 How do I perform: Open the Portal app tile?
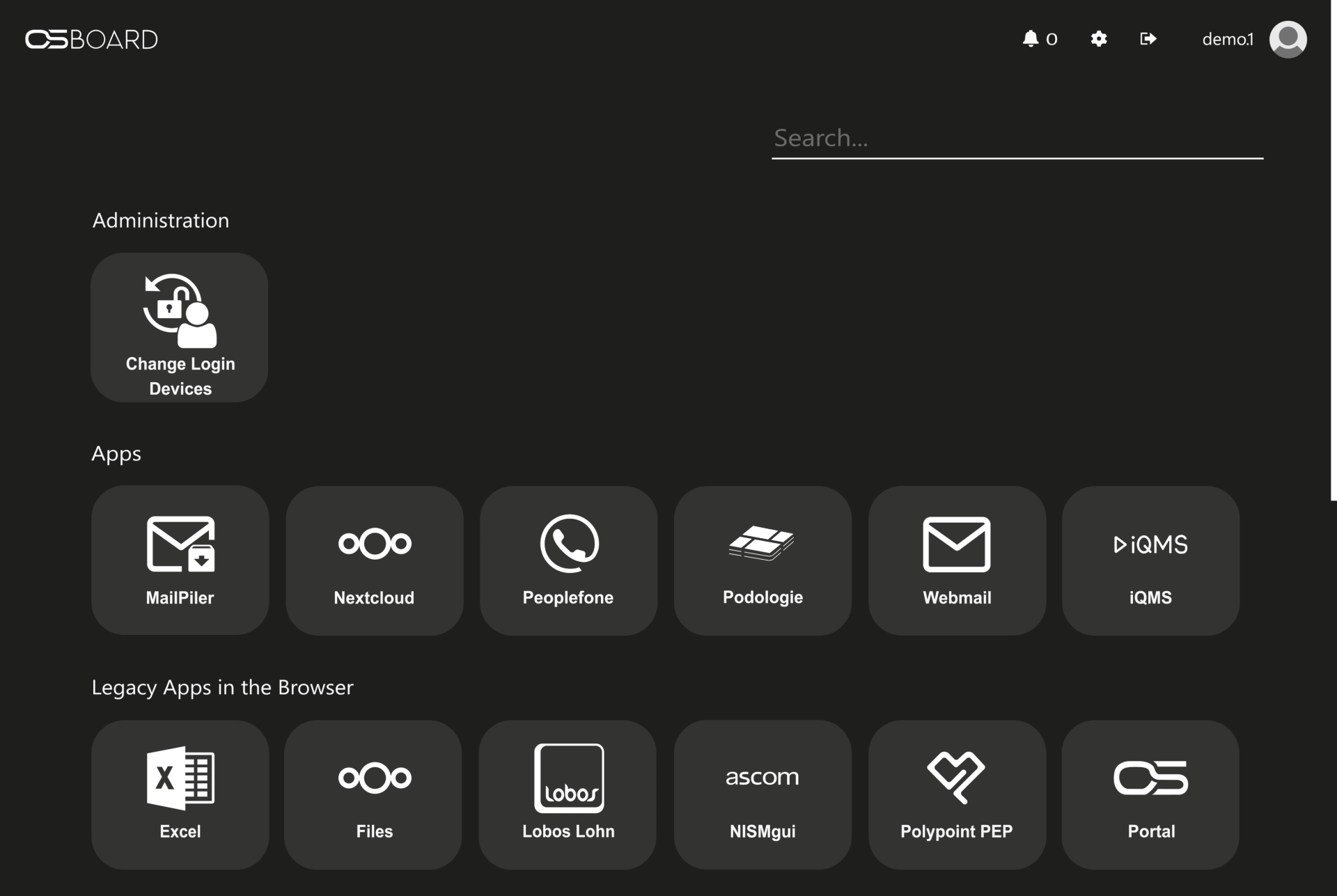coord(1150,794)
